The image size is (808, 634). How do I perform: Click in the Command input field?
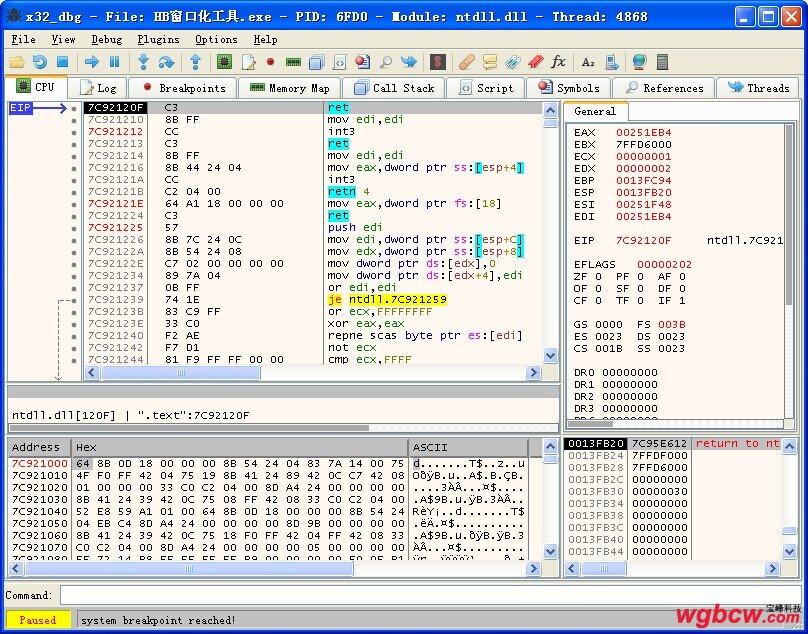click(x=430, y=595)
